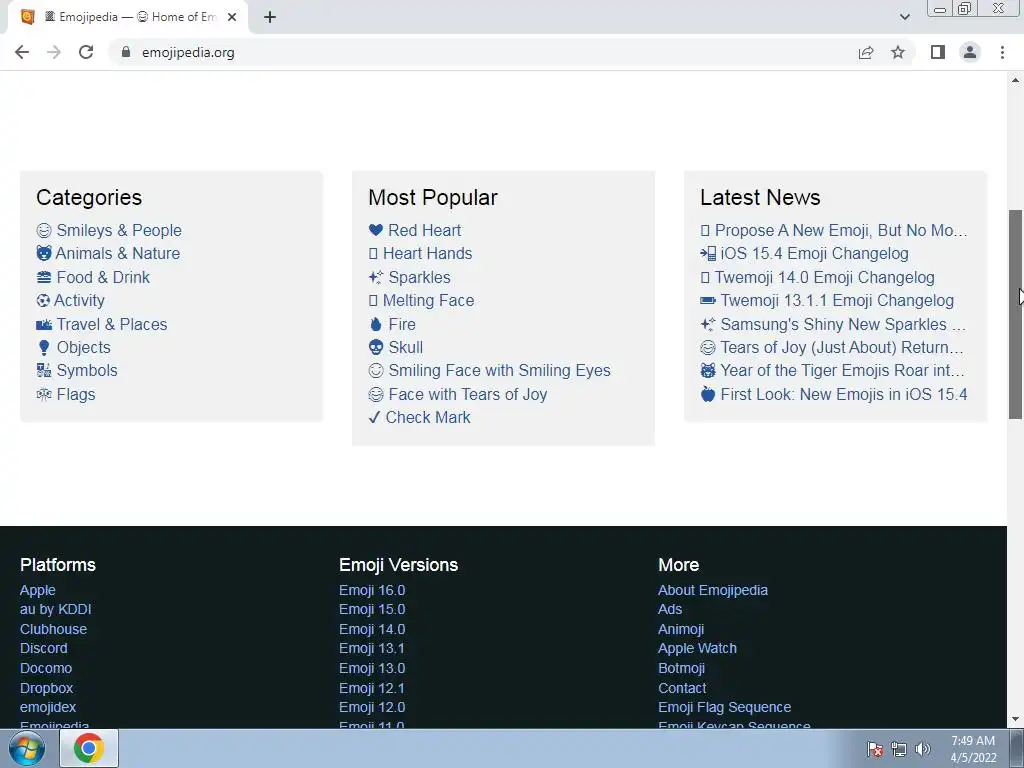Open Samsung's Shiny New Sparkles article
Screen dimensions: 1024x768
click(843, 325)
